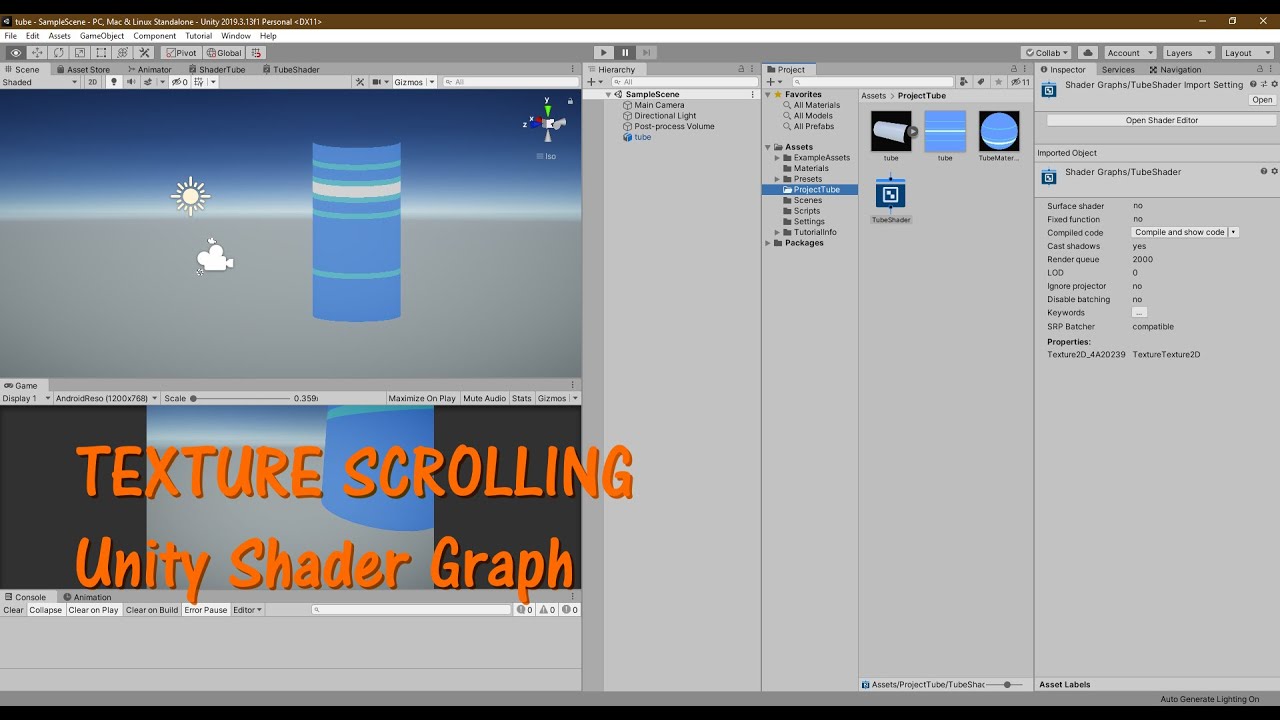Select the TubeMaterial sphere thumbnail
Image resolution: width=1280 pixels, height=720 pixels.
point(999,131)
